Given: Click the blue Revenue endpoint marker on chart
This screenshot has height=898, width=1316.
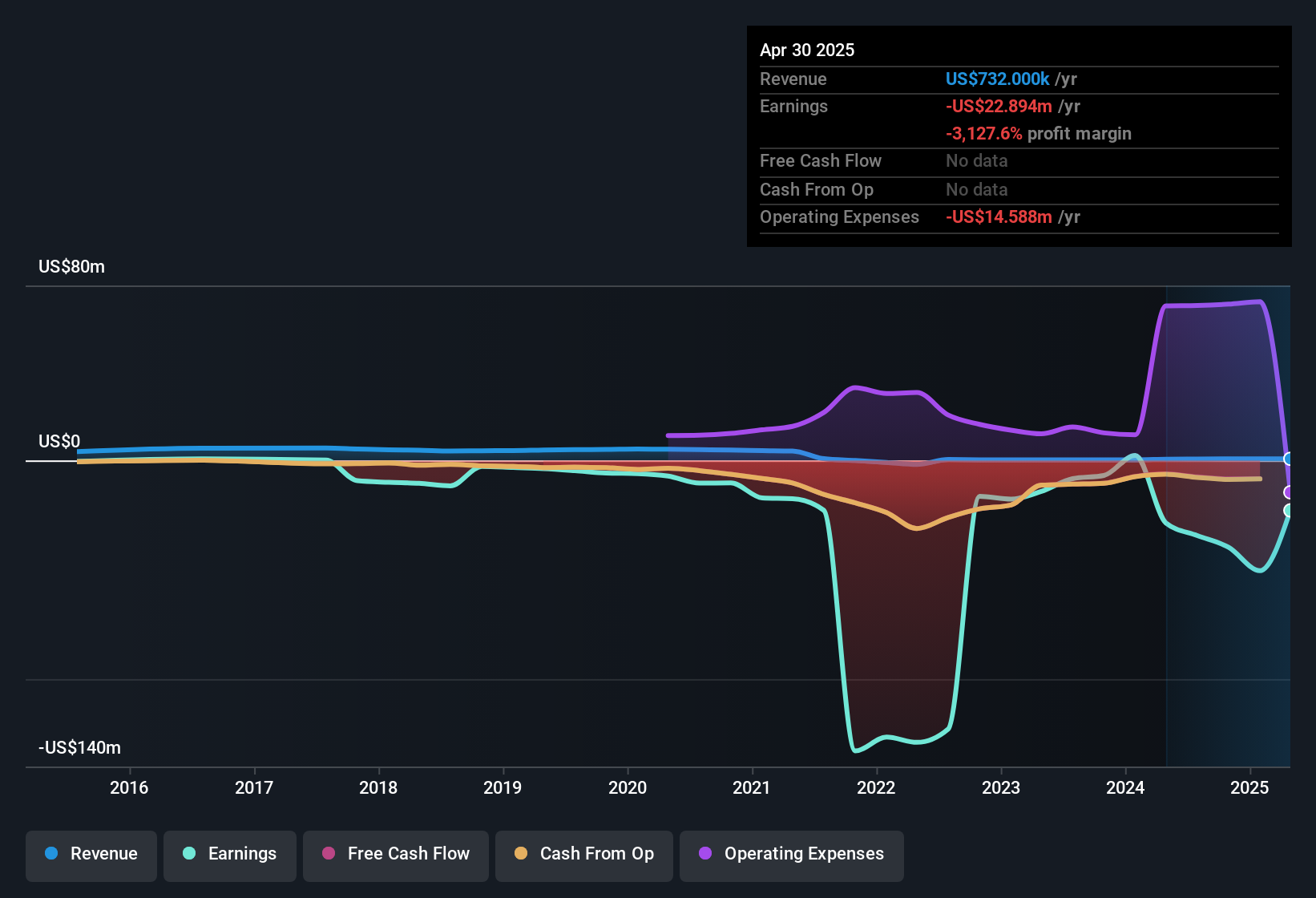Looking at the screenshot, I should 1289,459.
